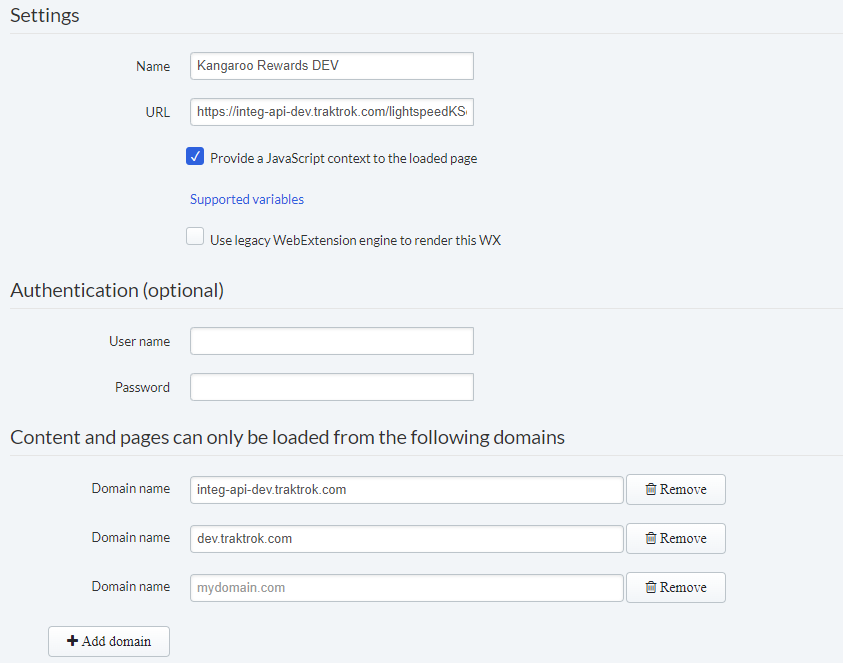Click the Add domain button
The width and height of the screenshot is (843, 663).
[x=109, y=641]
